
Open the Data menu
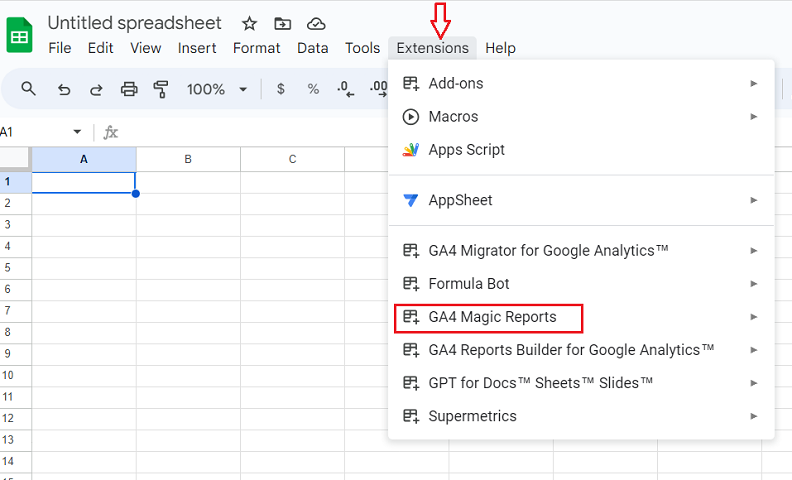click(x=313, y=48)
